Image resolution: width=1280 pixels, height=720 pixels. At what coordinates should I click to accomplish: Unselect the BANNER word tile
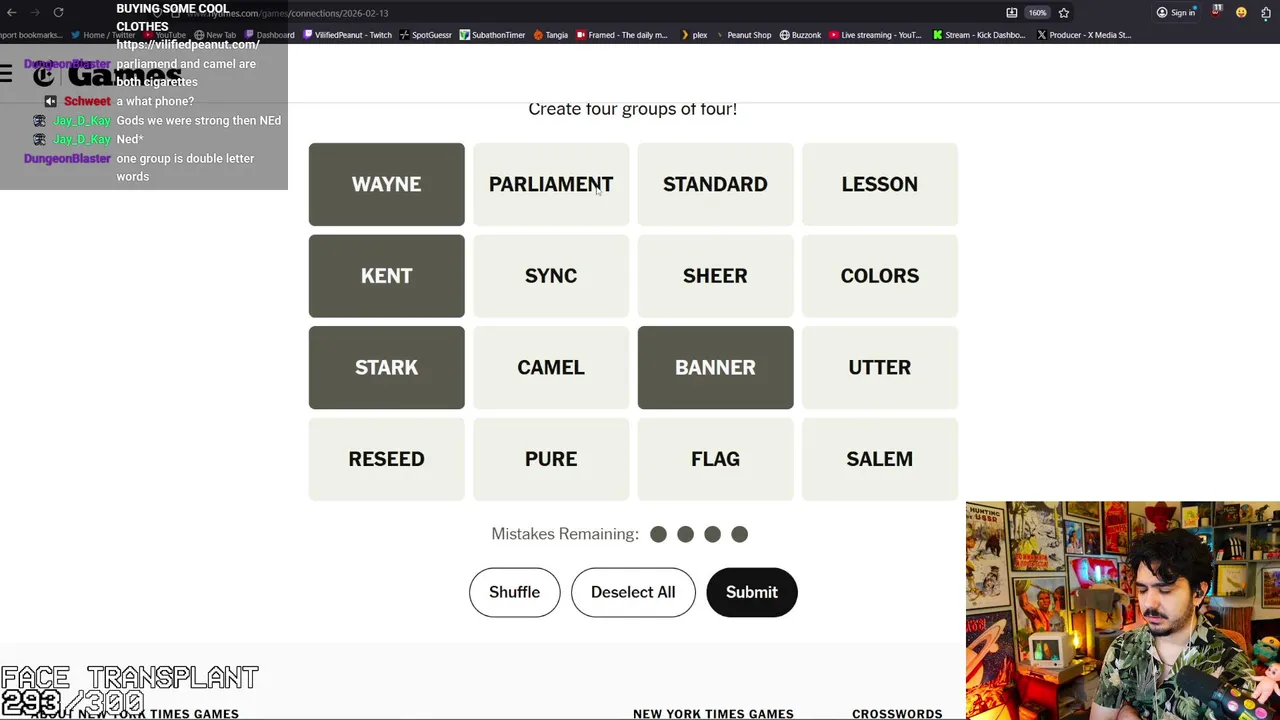[x=715, y=367]
